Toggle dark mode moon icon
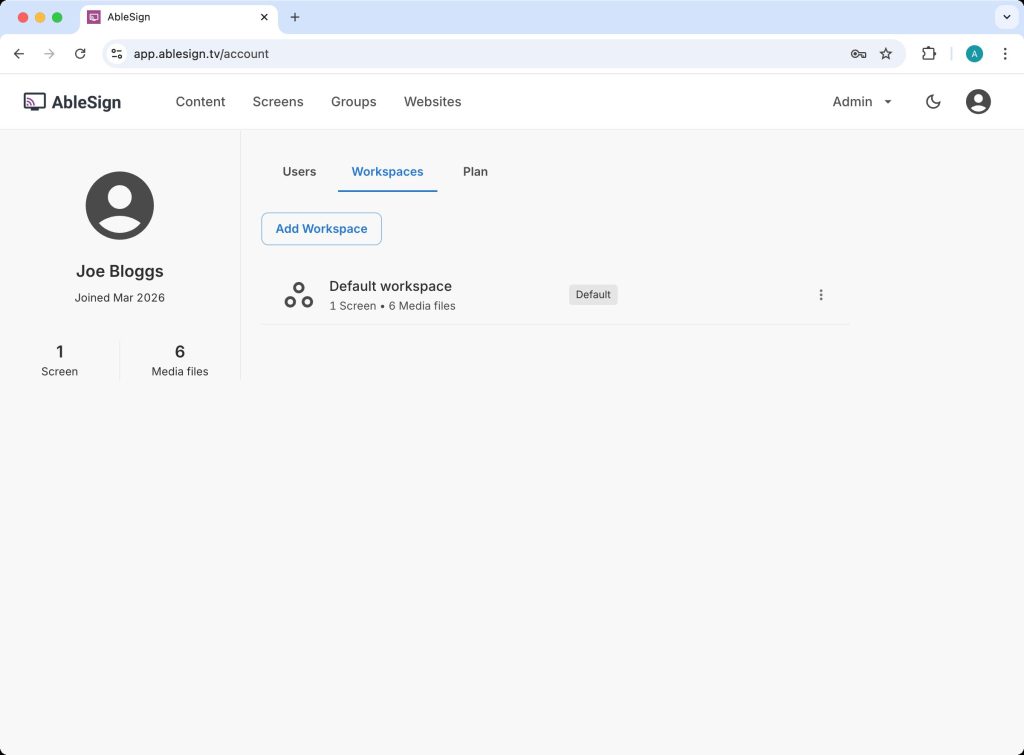Screen dimensions: 1024x755 933,101
